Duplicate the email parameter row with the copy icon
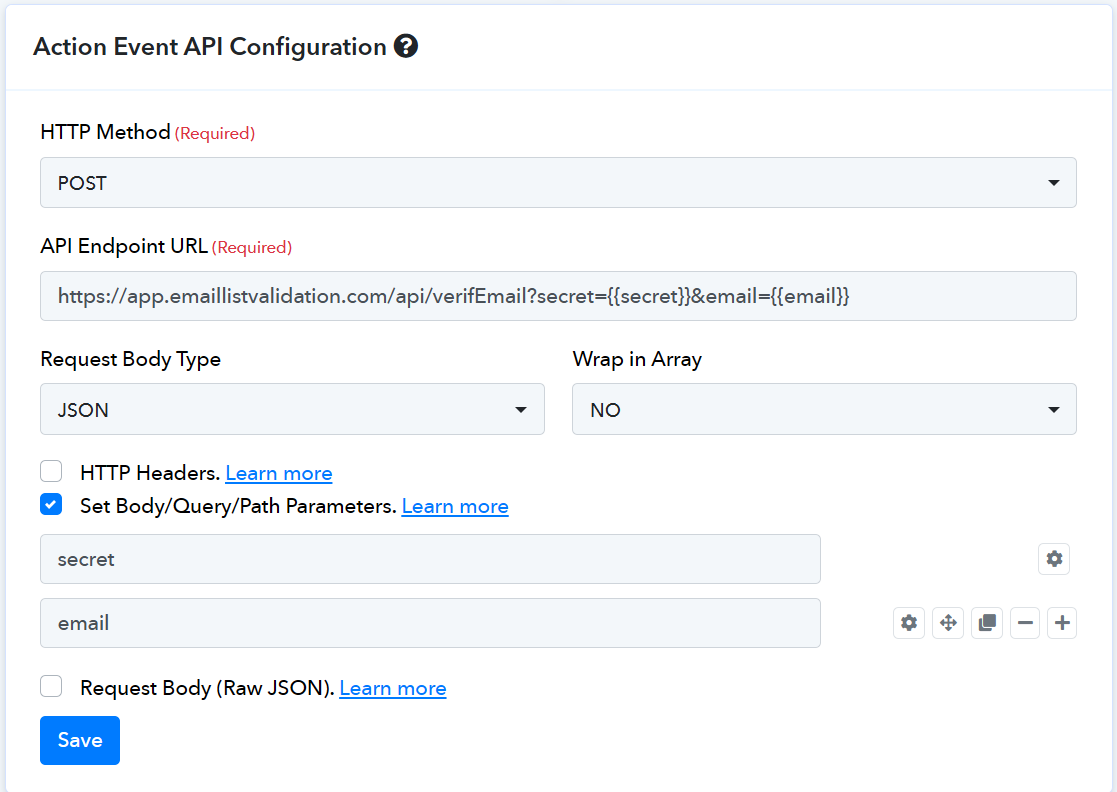Viewport: 1117px width, 792px height. point(987,623)
